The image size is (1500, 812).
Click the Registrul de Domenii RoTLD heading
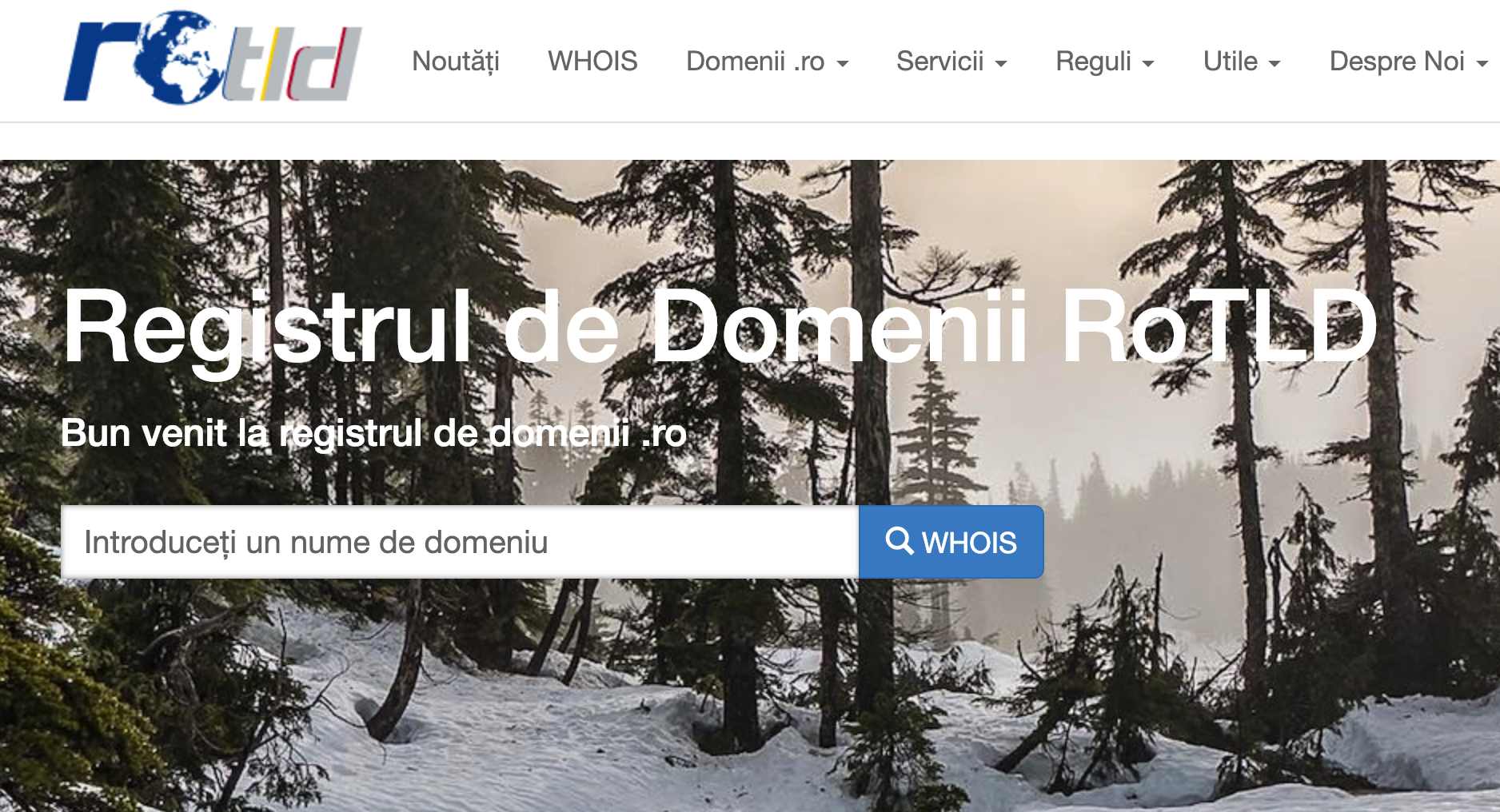click(x=720, y=328)
